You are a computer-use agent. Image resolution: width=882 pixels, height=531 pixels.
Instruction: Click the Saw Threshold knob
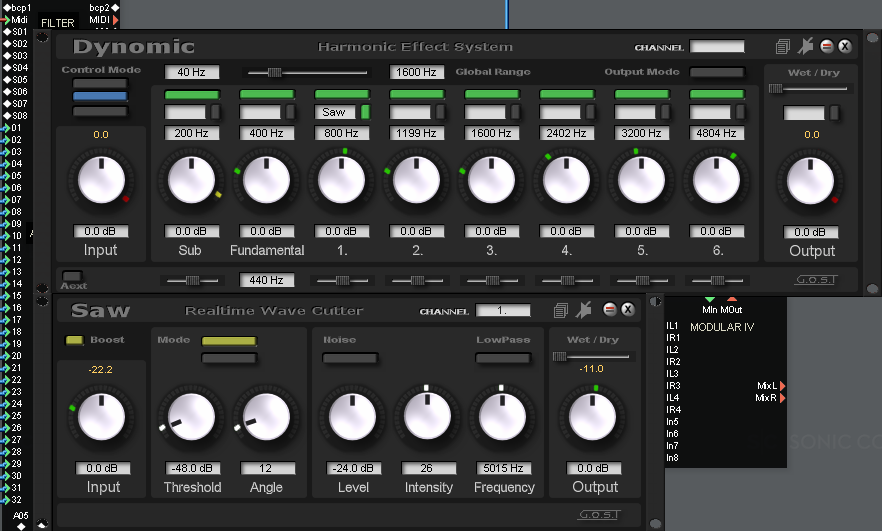192,417
